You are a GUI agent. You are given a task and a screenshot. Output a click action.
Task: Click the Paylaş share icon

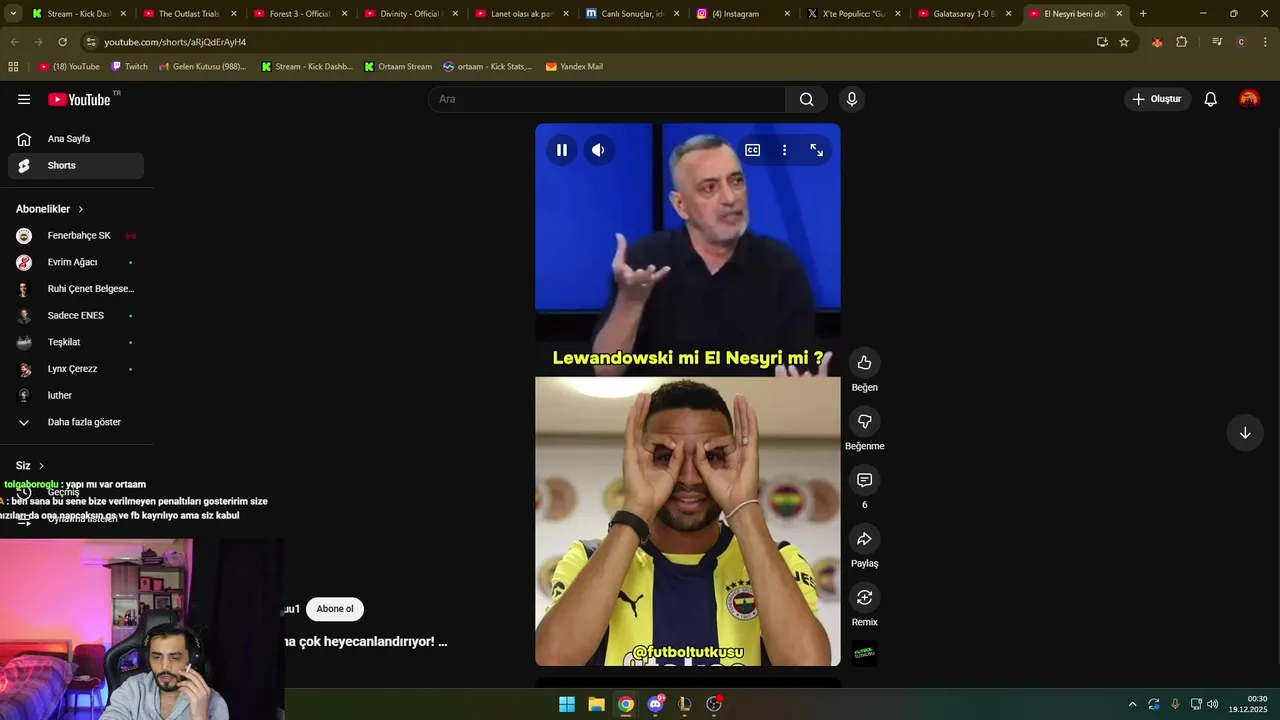[x=864, y=539]
